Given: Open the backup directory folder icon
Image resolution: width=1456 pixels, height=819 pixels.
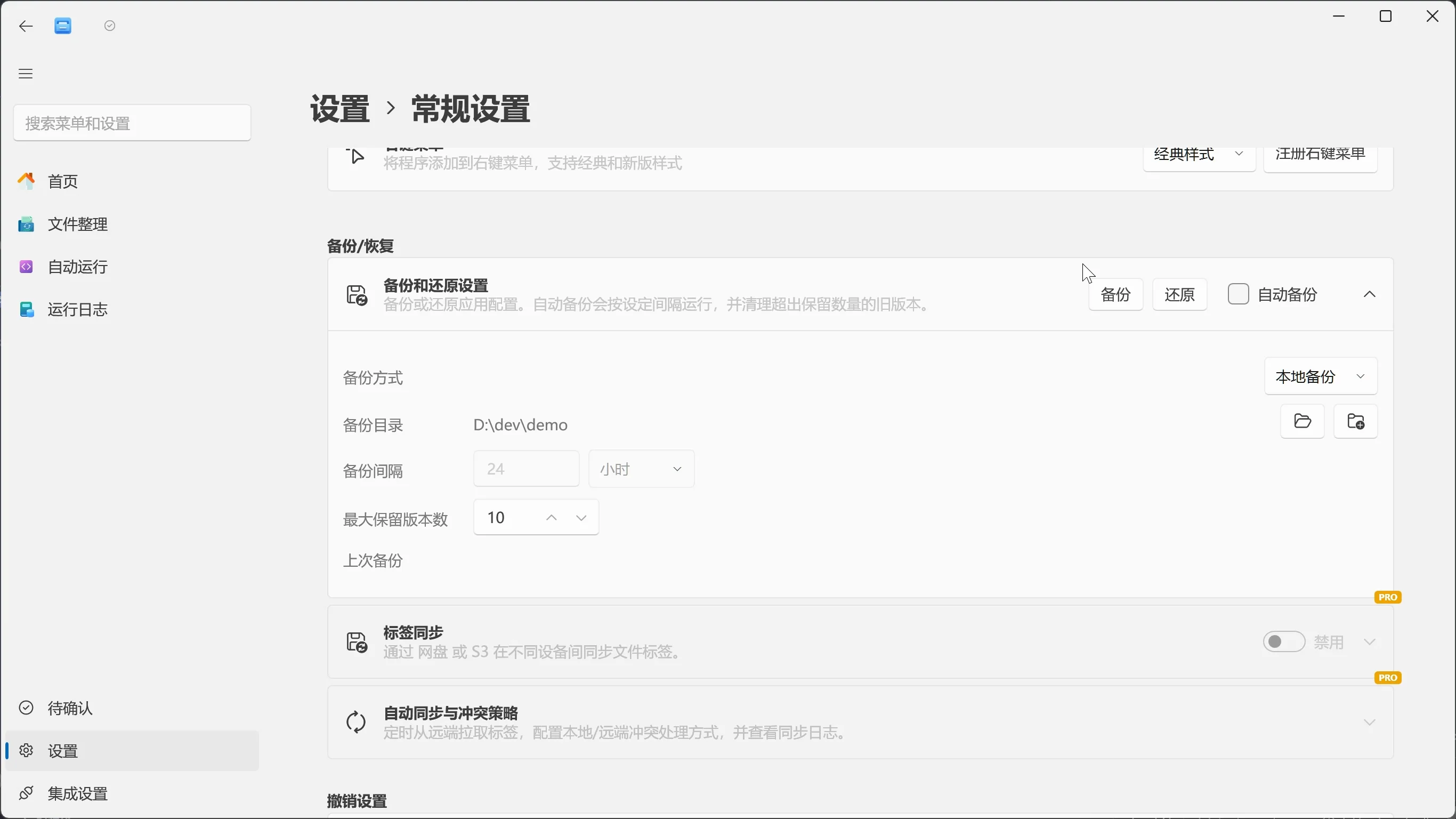Looking at the screenshot, I should pos(1303,422).
